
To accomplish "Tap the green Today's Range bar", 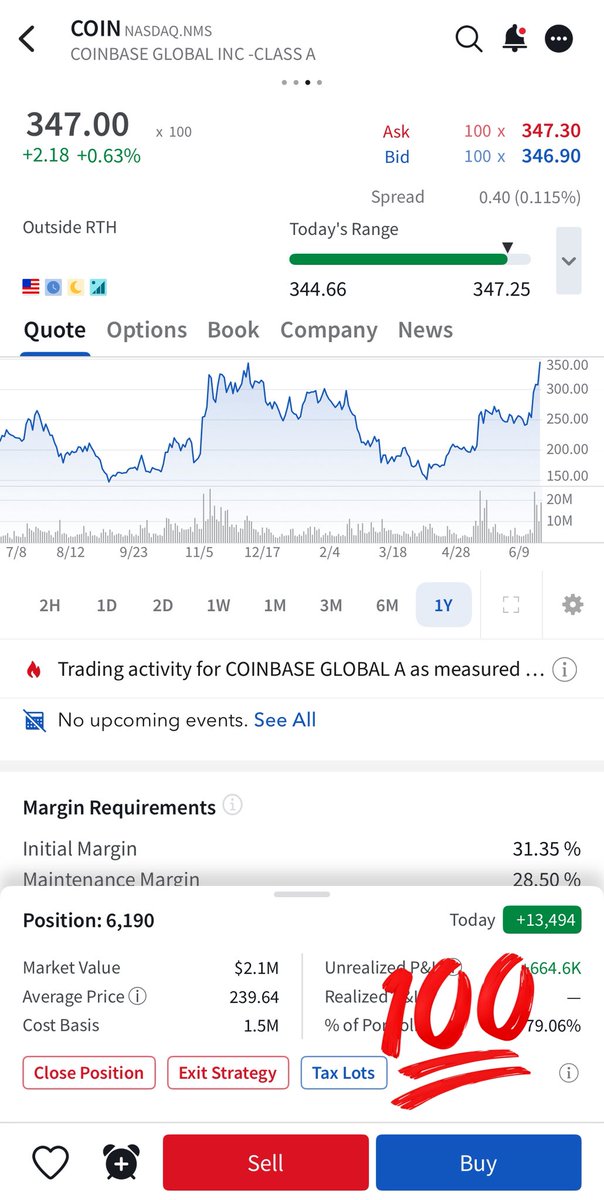I will (398, 260).
